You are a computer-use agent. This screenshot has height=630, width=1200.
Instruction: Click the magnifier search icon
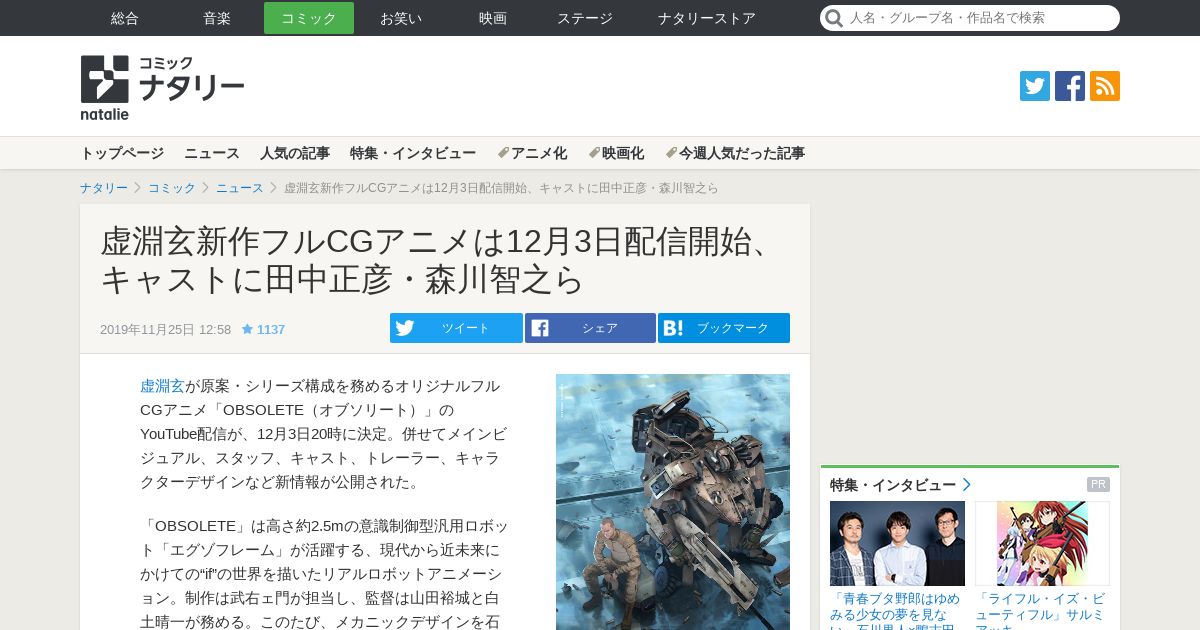tap(834, 18)
